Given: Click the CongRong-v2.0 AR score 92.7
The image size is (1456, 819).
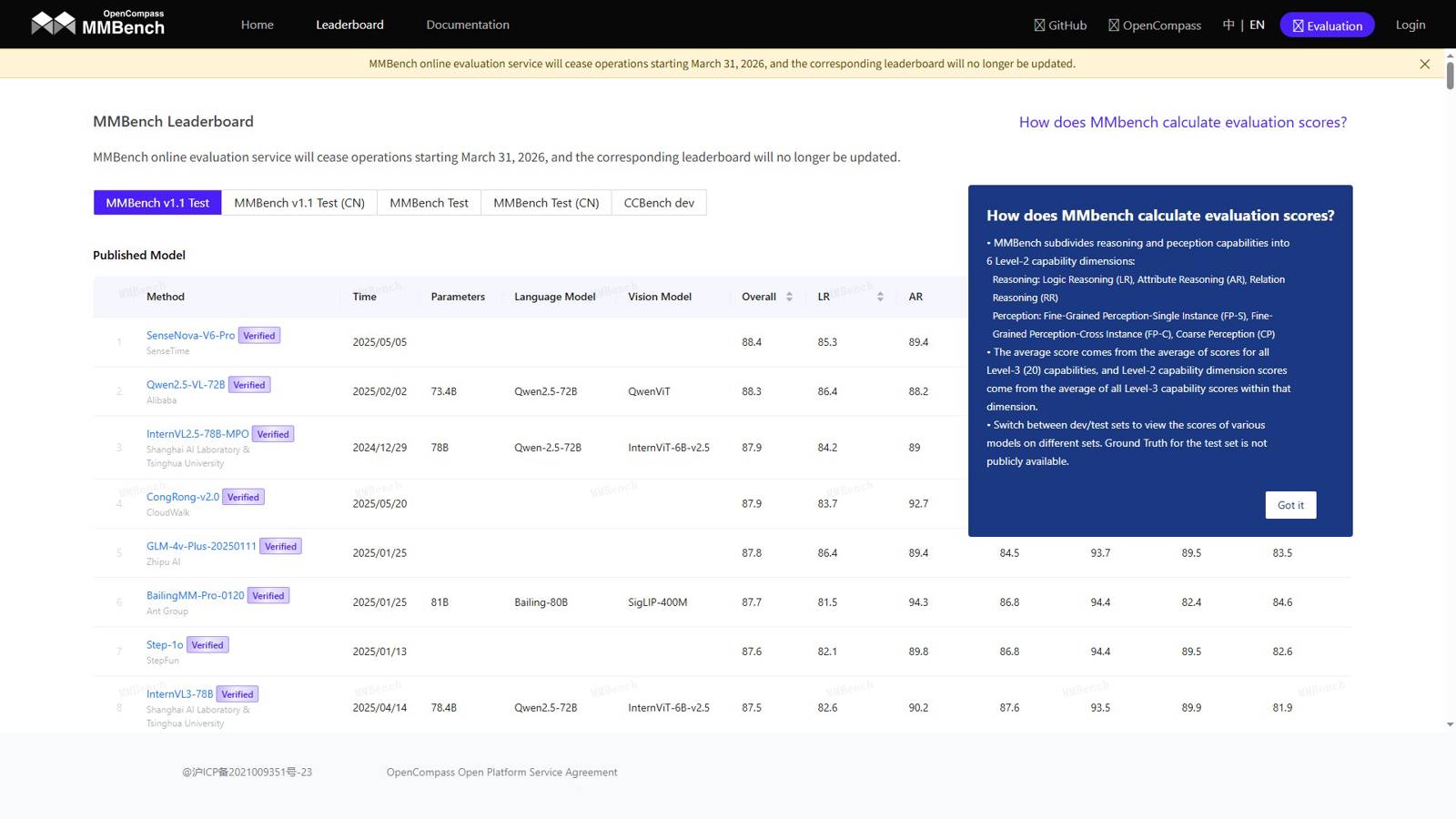Looking at the screenshot, I should coord(918,503).
